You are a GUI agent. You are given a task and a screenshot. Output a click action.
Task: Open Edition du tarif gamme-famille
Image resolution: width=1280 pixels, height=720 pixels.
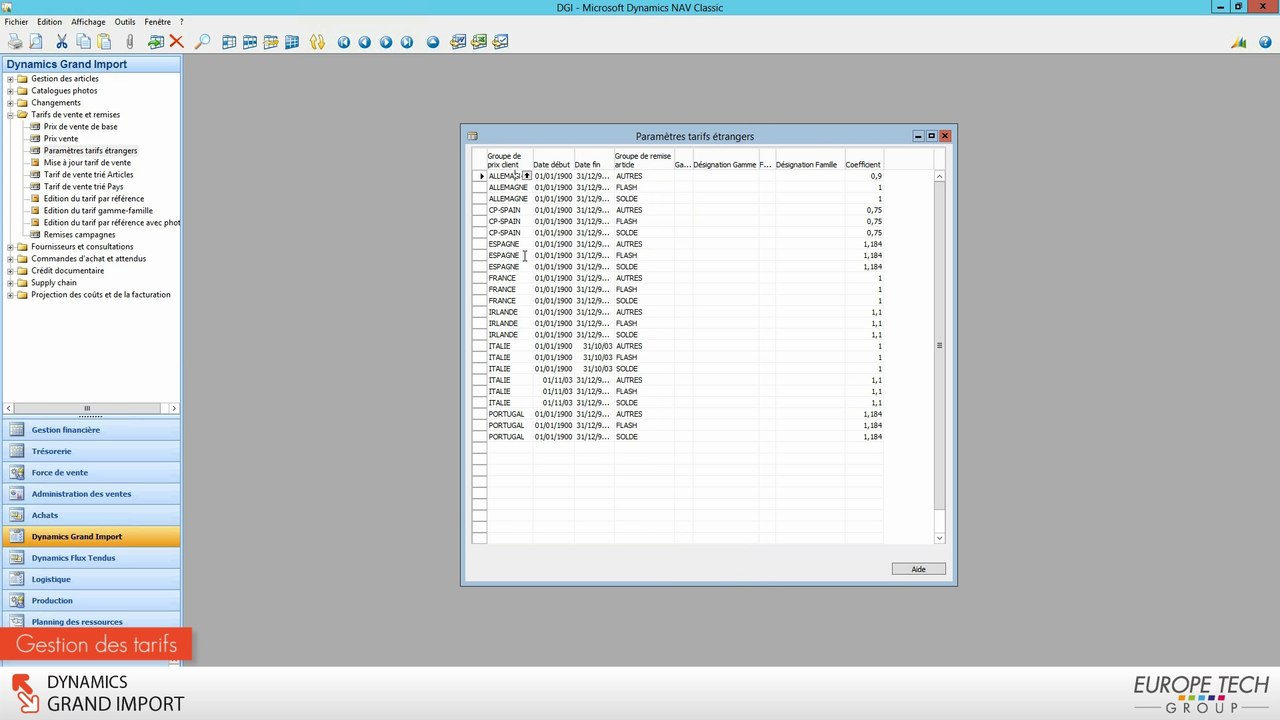tap(98, 211)
